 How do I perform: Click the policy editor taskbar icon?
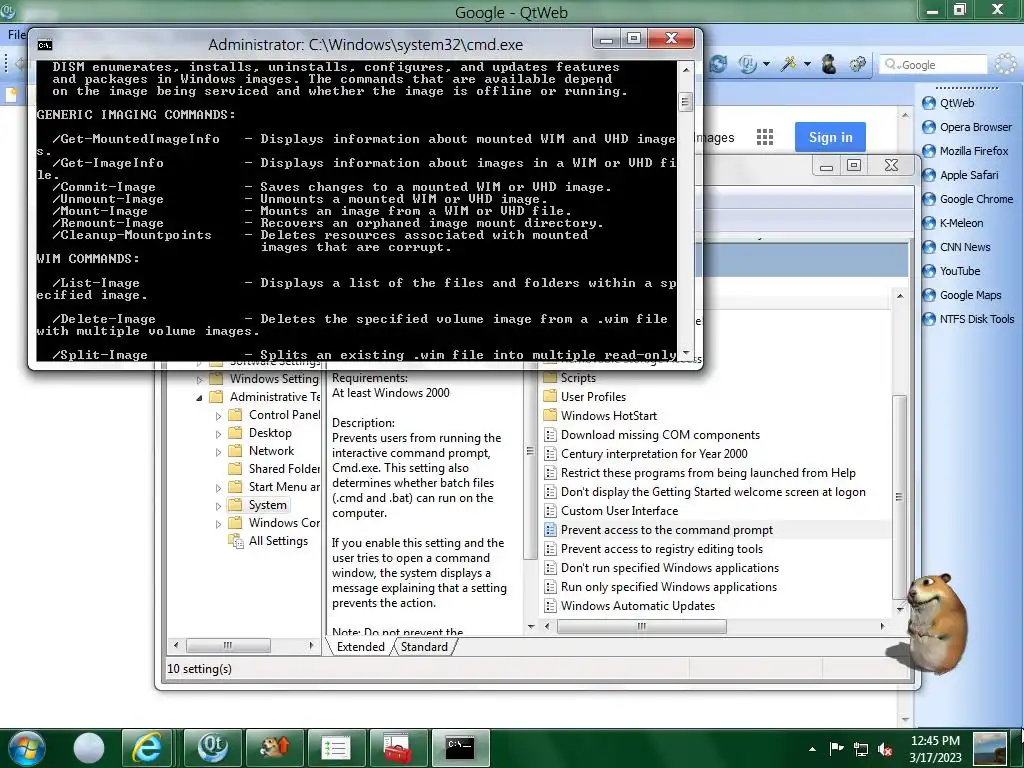click(x=336, y=748)
